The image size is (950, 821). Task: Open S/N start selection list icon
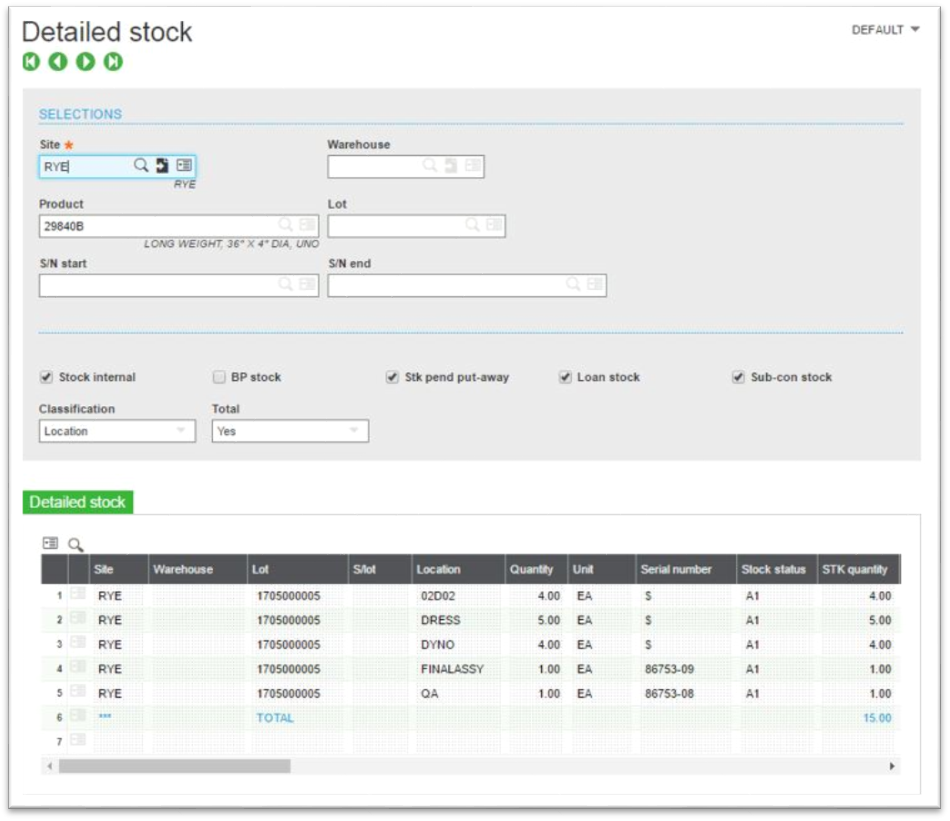point(308,284)
